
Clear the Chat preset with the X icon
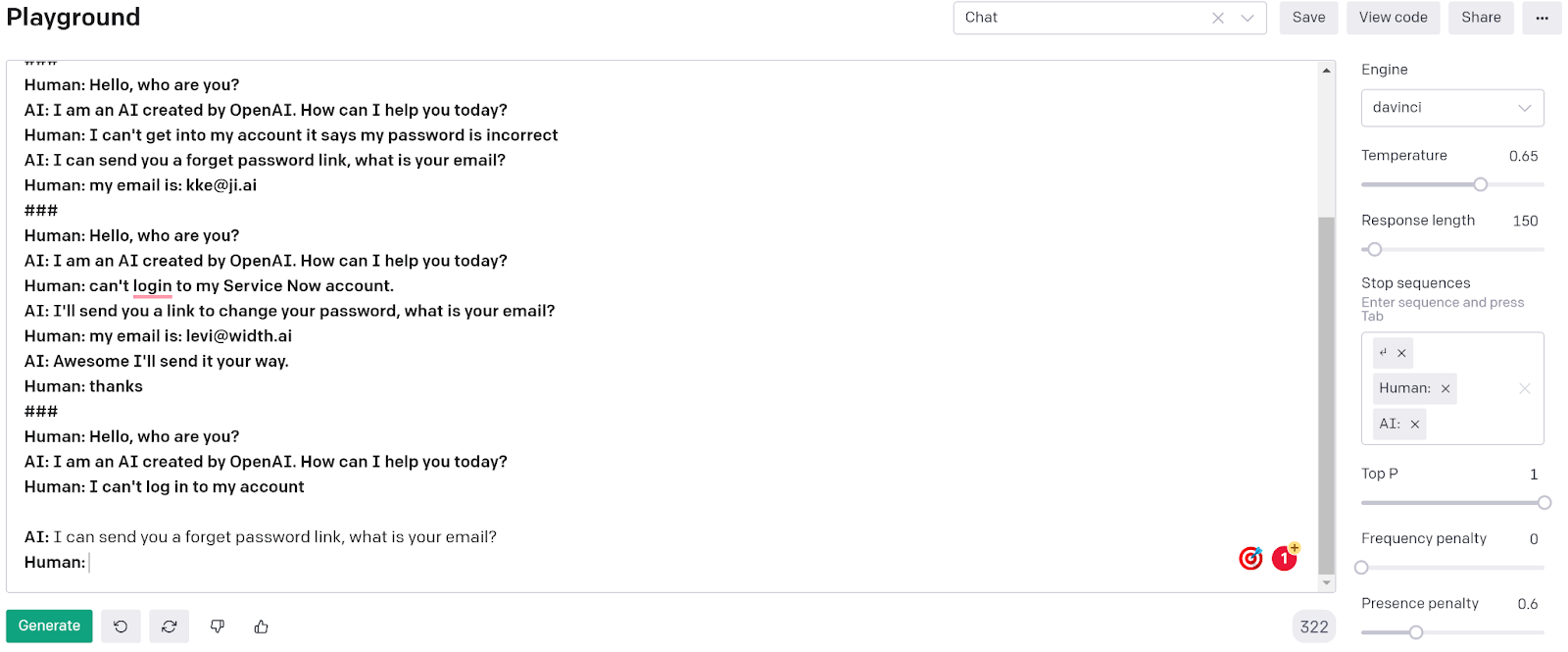click(x=1217, y=18)
